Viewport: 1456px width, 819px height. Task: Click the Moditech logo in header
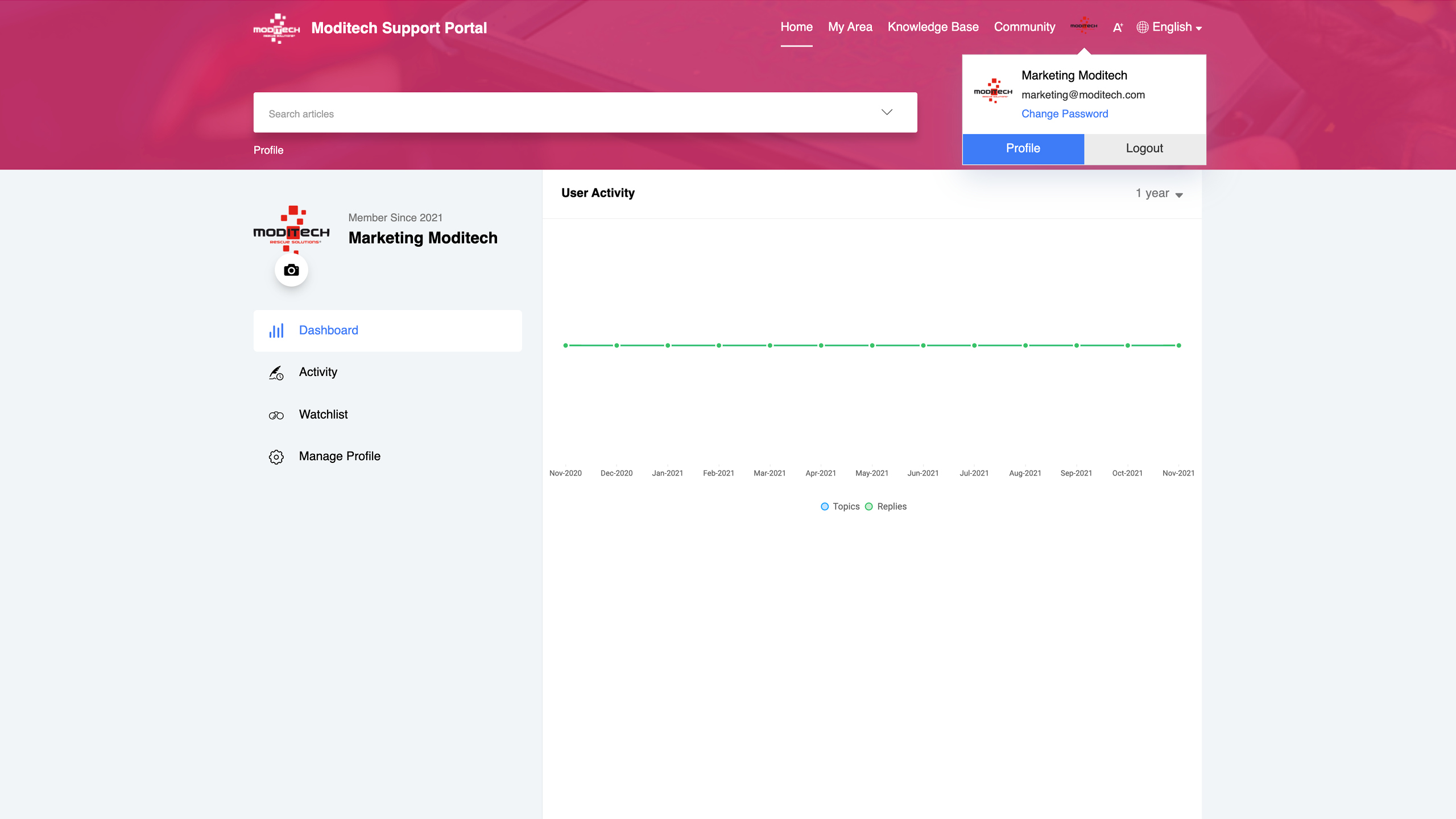coord(276,28)
